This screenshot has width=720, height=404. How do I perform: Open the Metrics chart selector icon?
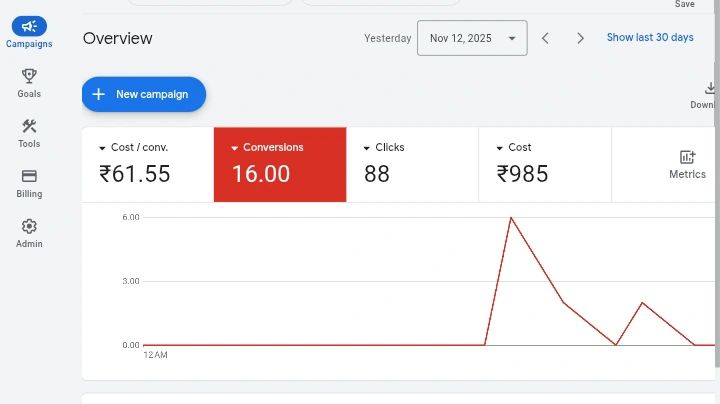point(687,158)
